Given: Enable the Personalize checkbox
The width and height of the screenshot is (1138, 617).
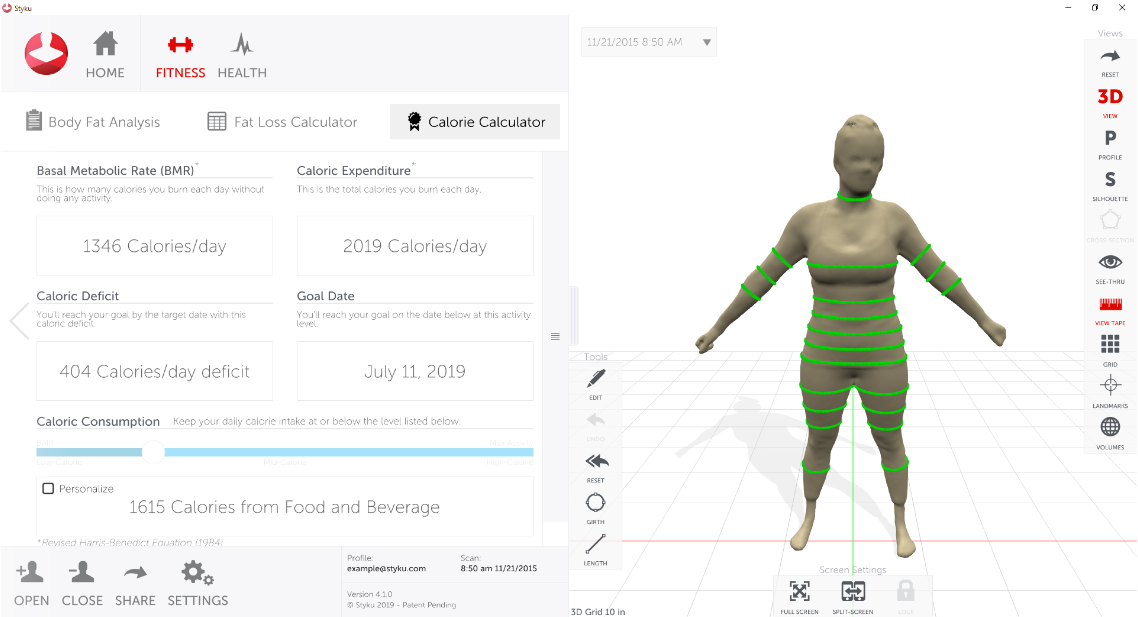Looking at the screenshot, I should click(x=48, y=489).
